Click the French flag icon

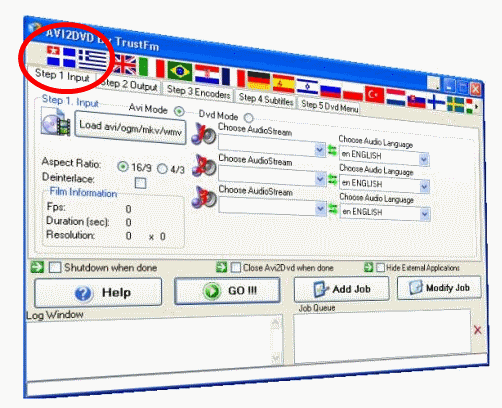[234, 78]
